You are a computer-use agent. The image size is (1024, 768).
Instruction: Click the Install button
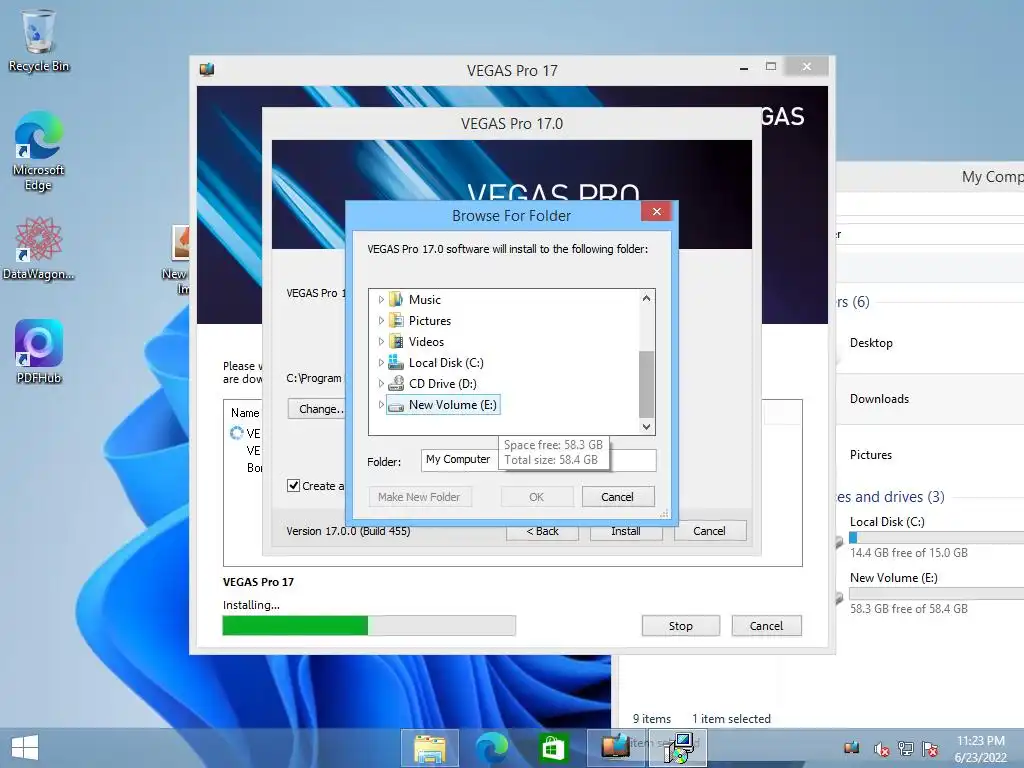[626, 531]
